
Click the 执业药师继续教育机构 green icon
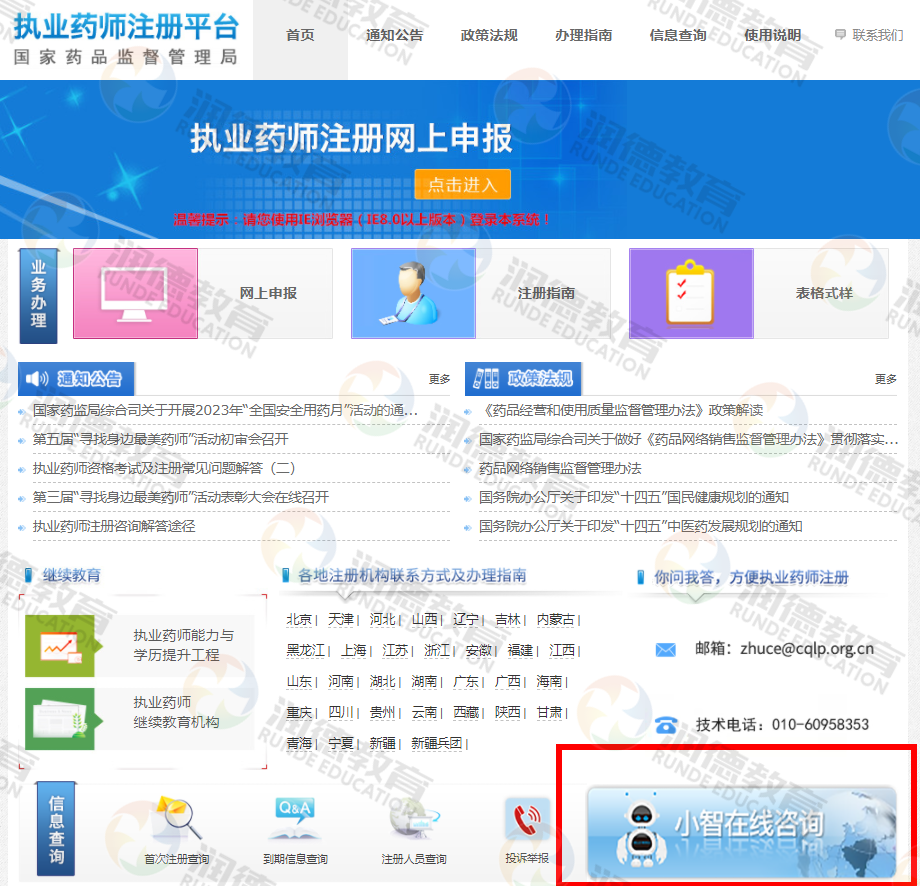tap(59, 718)
